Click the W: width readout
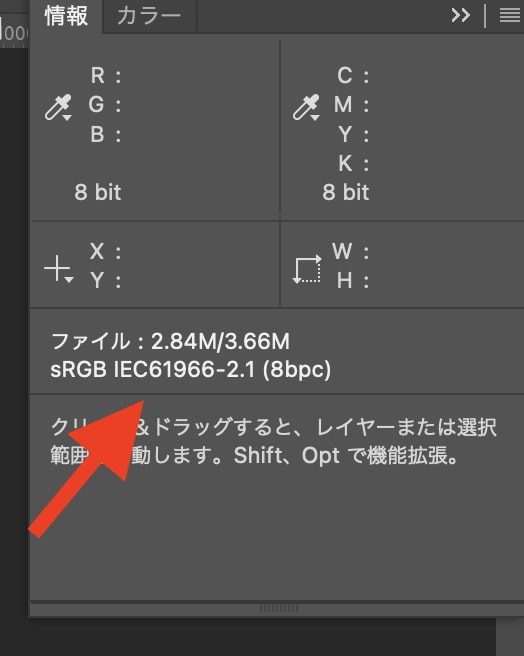 (x=350, y=251)
